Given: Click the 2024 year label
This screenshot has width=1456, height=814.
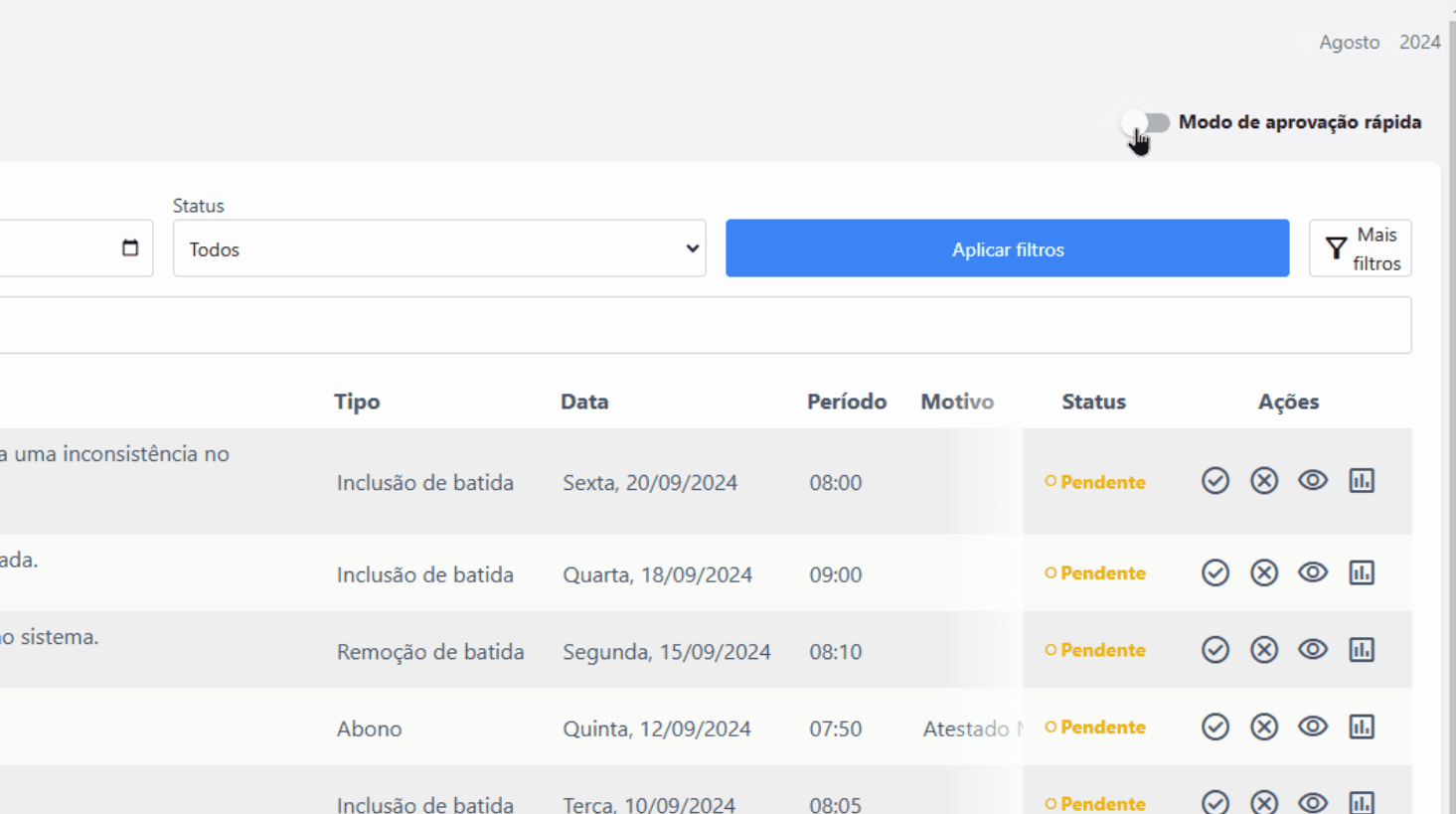Looking at the screenshot, I should 1419,42.
